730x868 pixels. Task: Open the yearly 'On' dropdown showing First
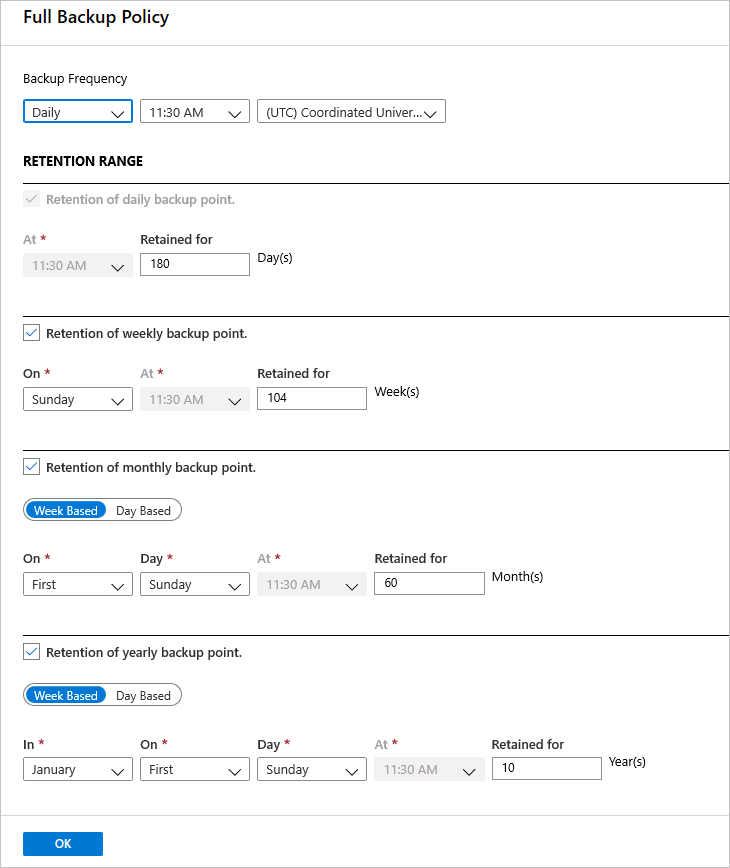coord(194,768)
